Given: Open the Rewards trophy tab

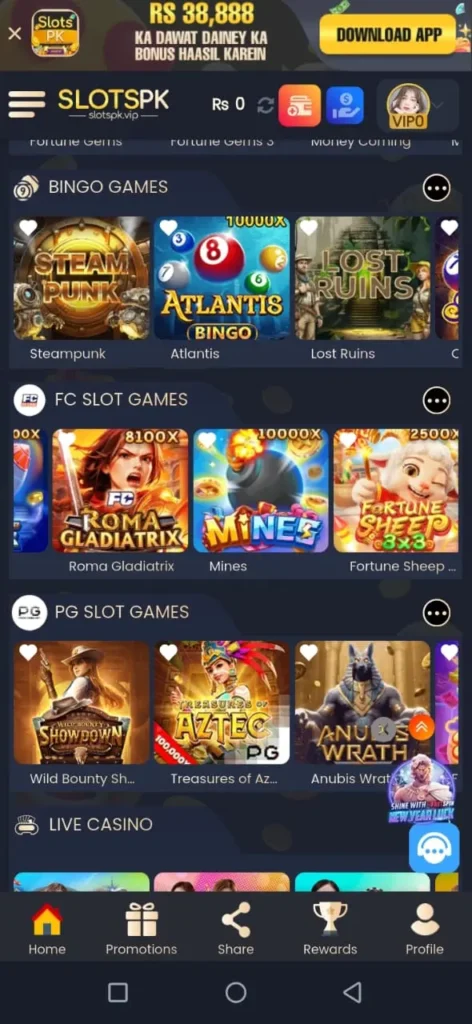Looking at the screenshot, I should (x=330, y=929).
